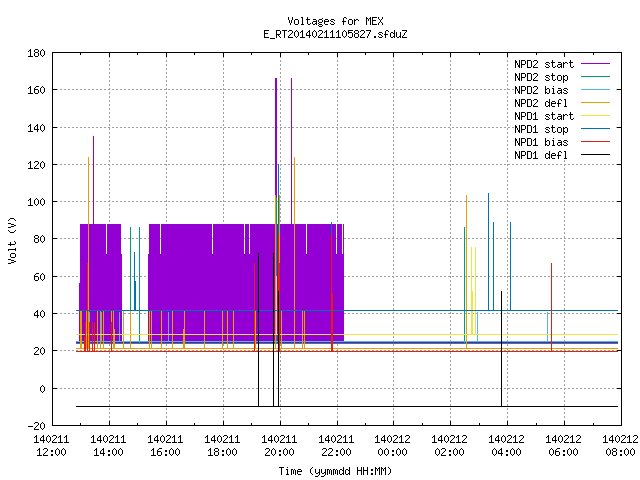The image size is (640, 480).
Task: Select the file name E_RT20140211105827.sfduZ
Action: [335, 34]
